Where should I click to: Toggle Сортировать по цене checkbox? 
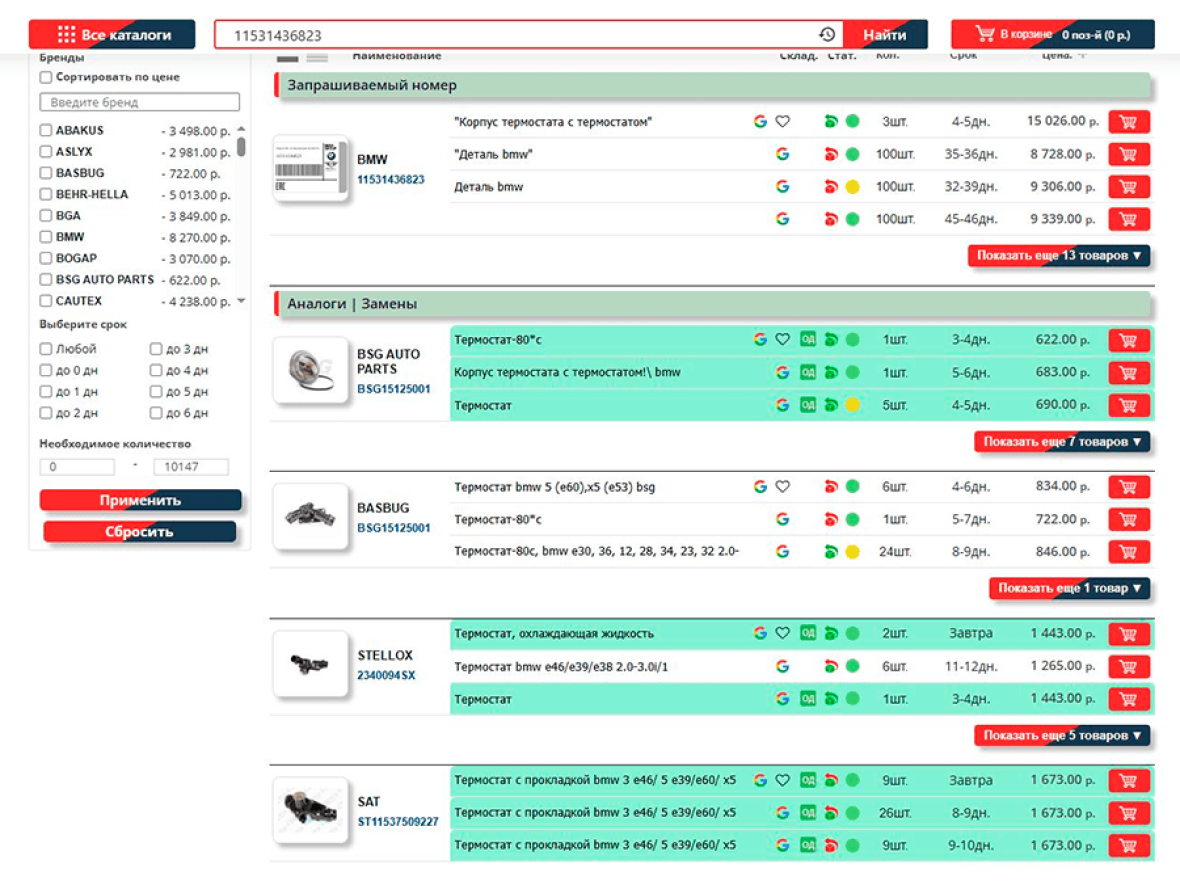point(46,77)
